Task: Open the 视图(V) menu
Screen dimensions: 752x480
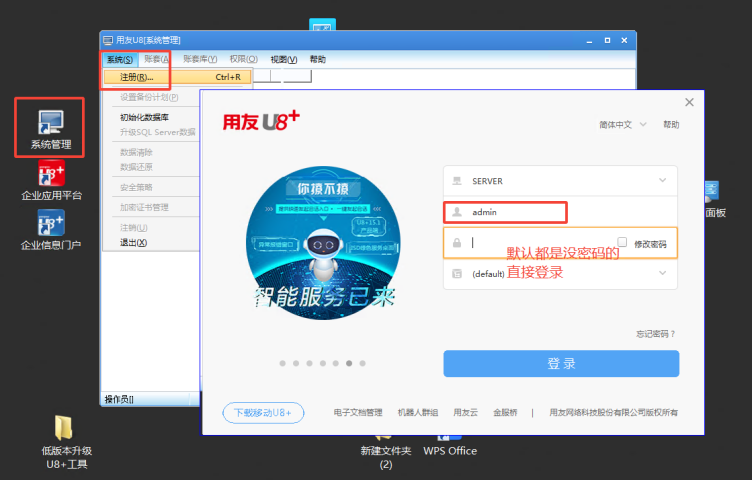Action: point(284,59)
